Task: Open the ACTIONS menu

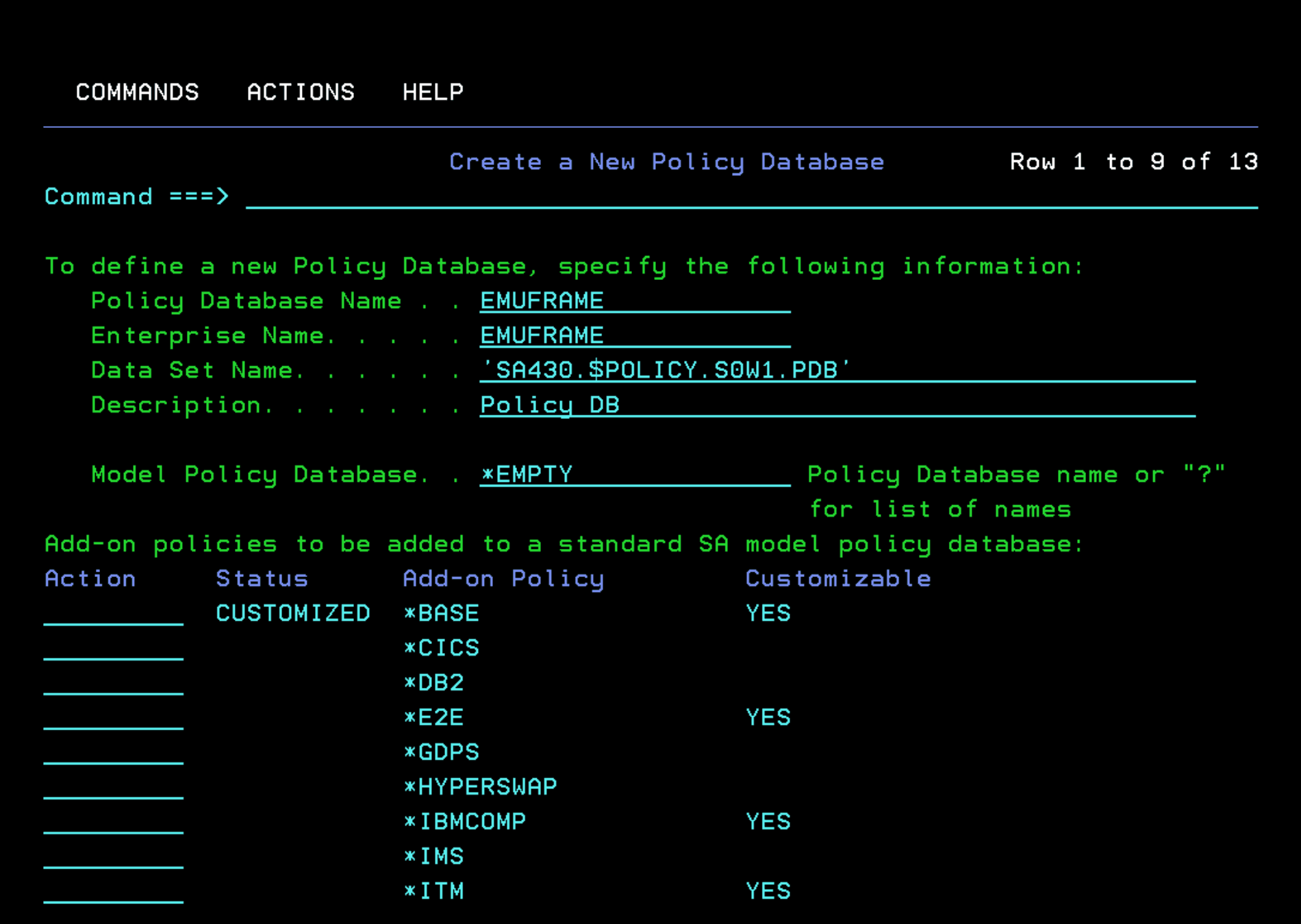Action: (301, 92)
